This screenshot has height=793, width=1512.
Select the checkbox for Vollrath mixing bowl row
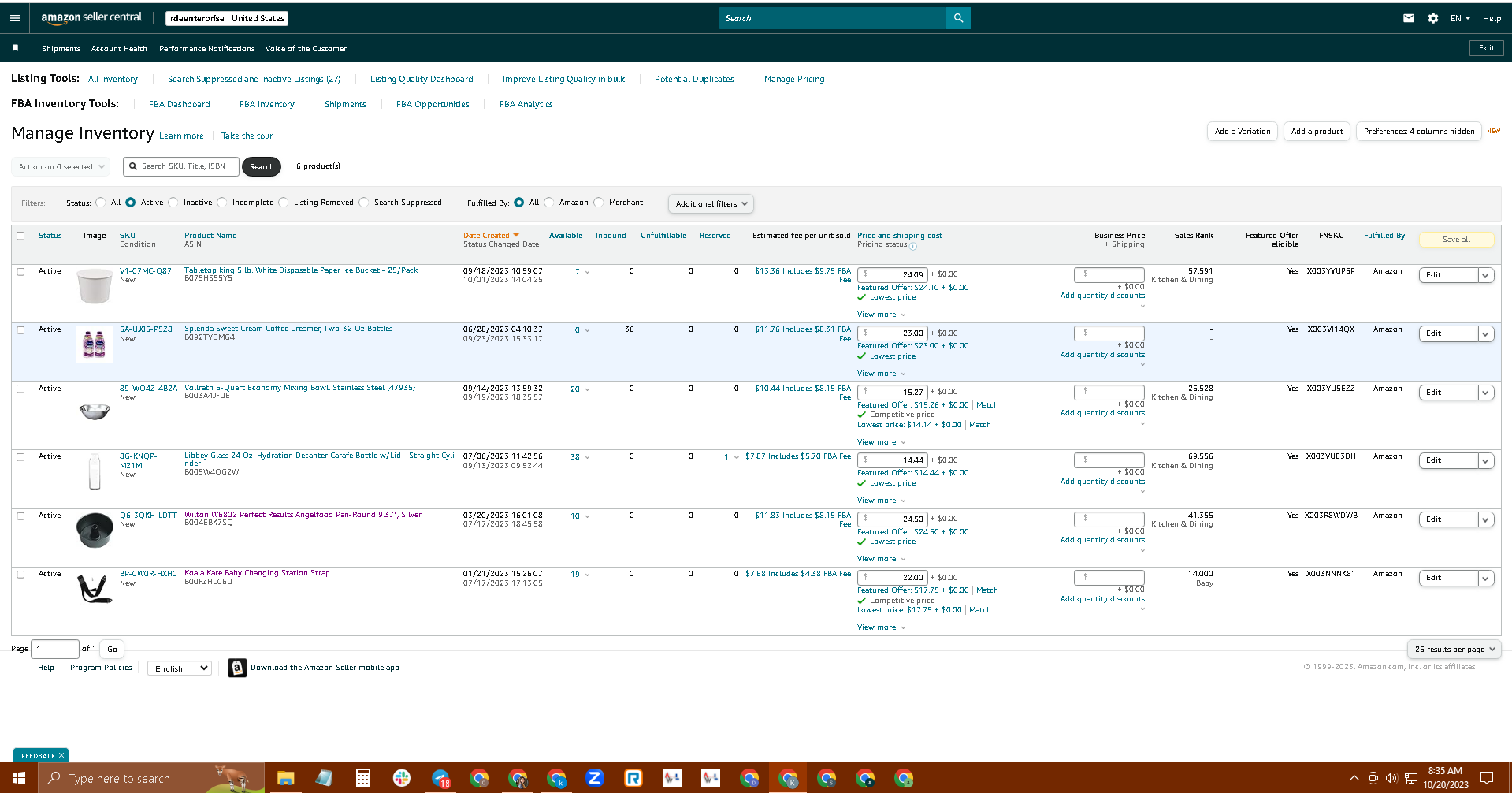(20, 389)
